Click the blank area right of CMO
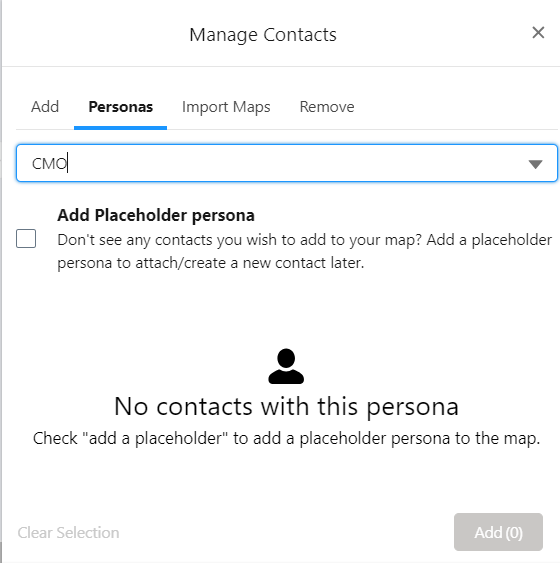The image size is (560, 563). click(294, 163)
